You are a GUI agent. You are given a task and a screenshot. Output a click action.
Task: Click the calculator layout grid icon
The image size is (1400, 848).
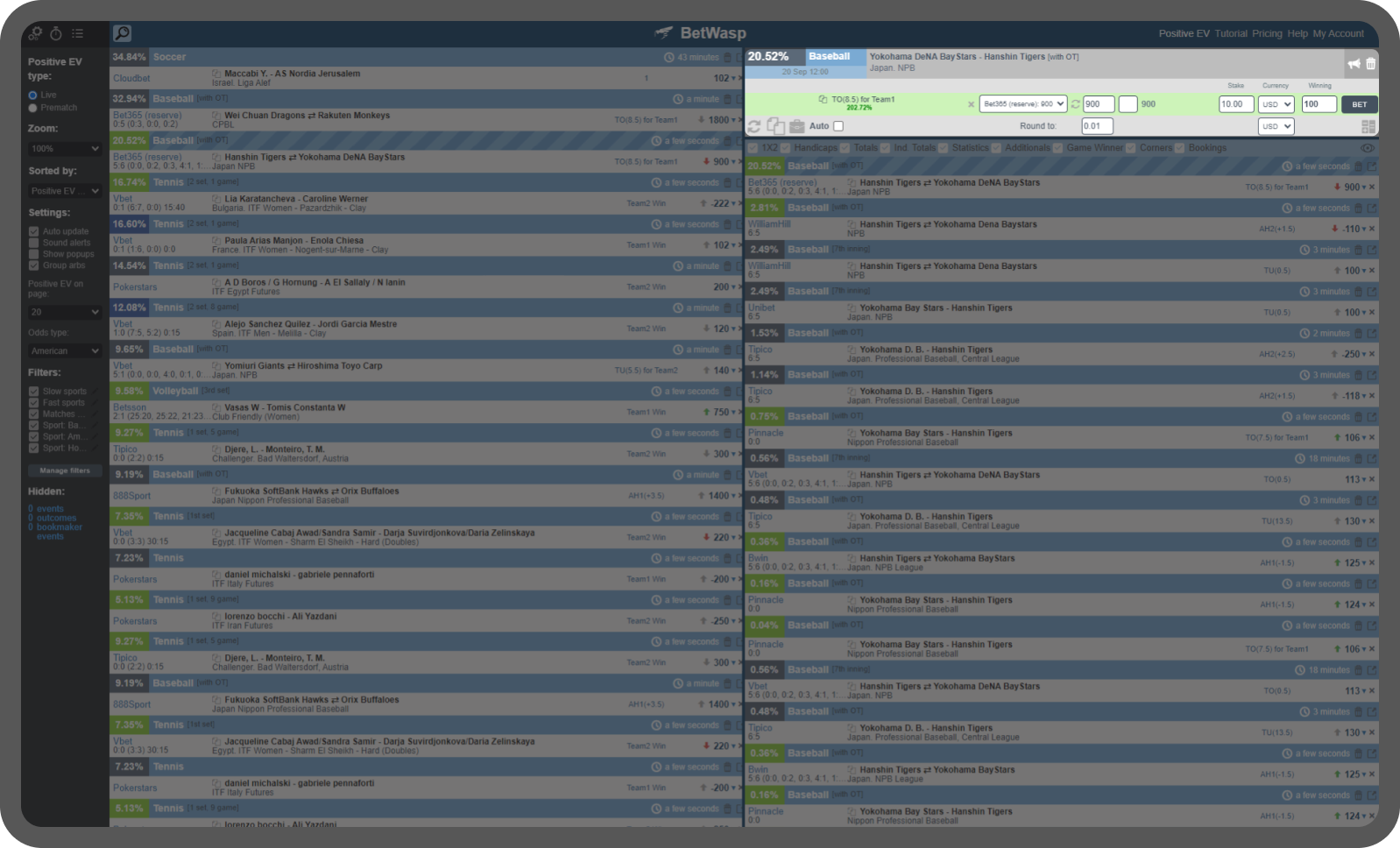pos(1368,127)
